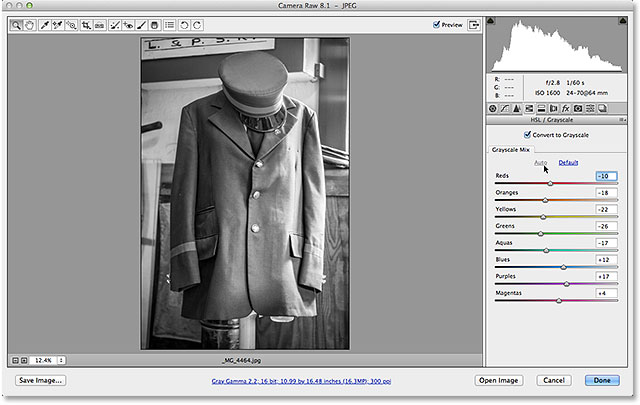
Task: Click the Default link
Action: [x=568, y=162]
